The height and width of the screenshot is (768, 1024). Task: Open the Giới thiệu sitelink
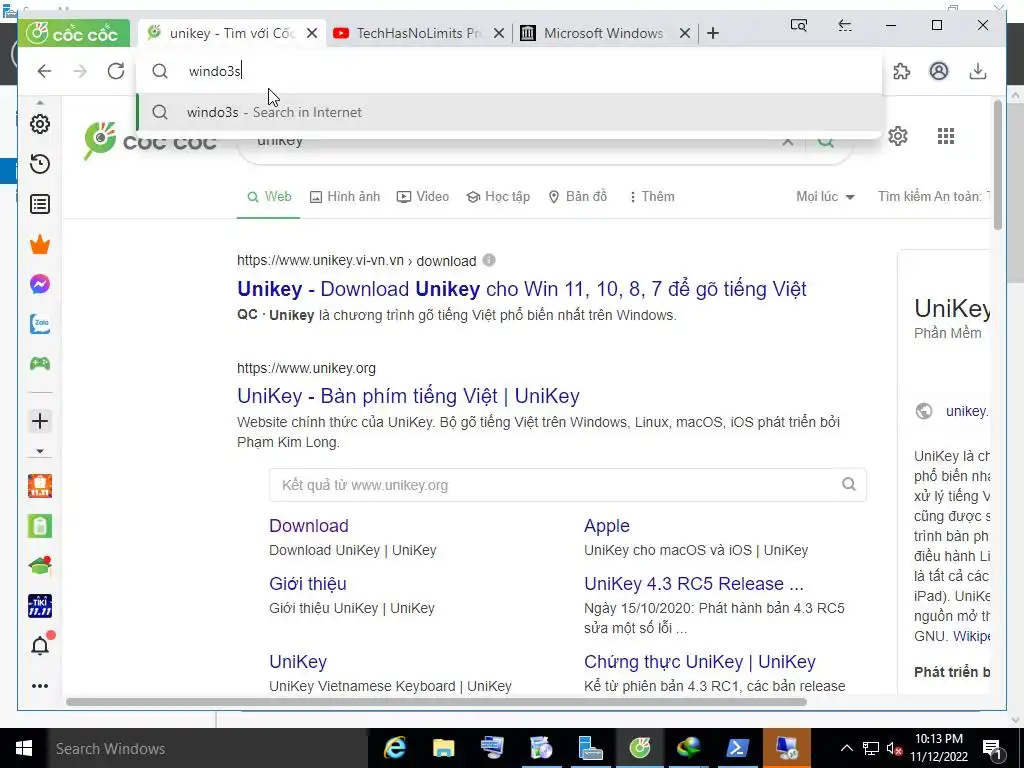pyautogui.click(x=308, y=584)
